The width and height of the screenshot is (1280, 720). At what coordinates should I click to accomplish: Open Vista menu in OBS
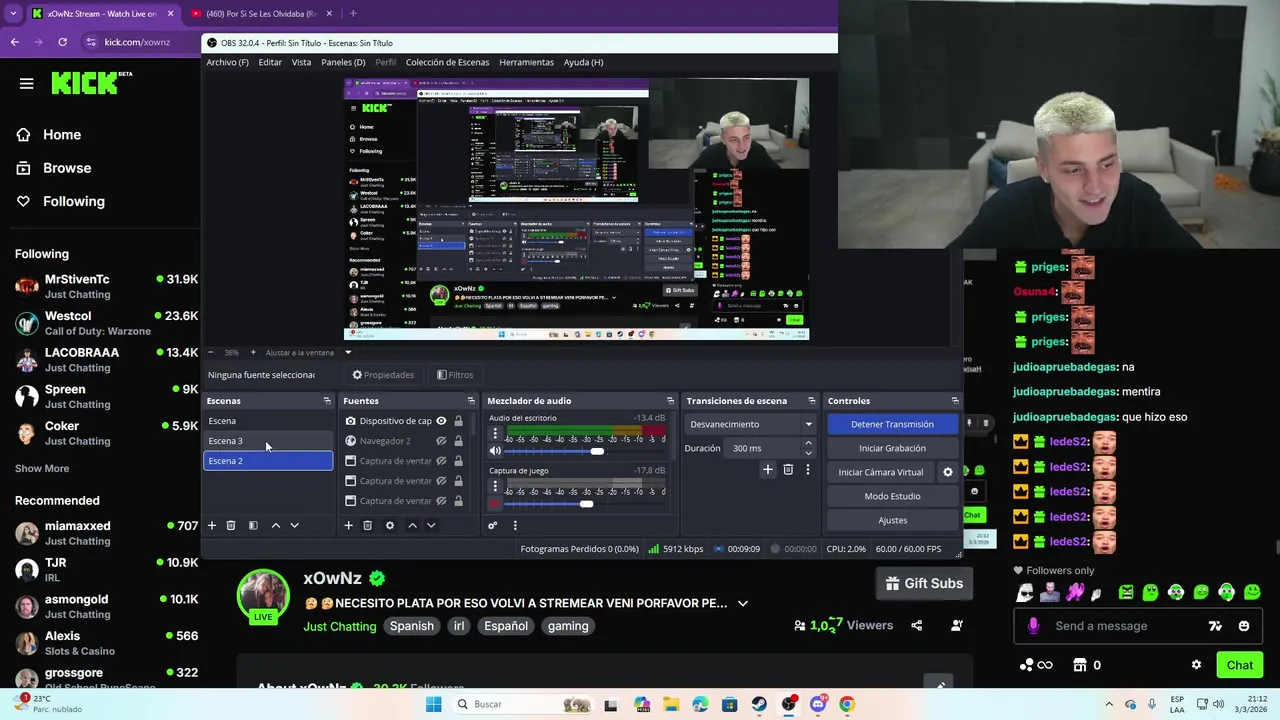[301, 62]
